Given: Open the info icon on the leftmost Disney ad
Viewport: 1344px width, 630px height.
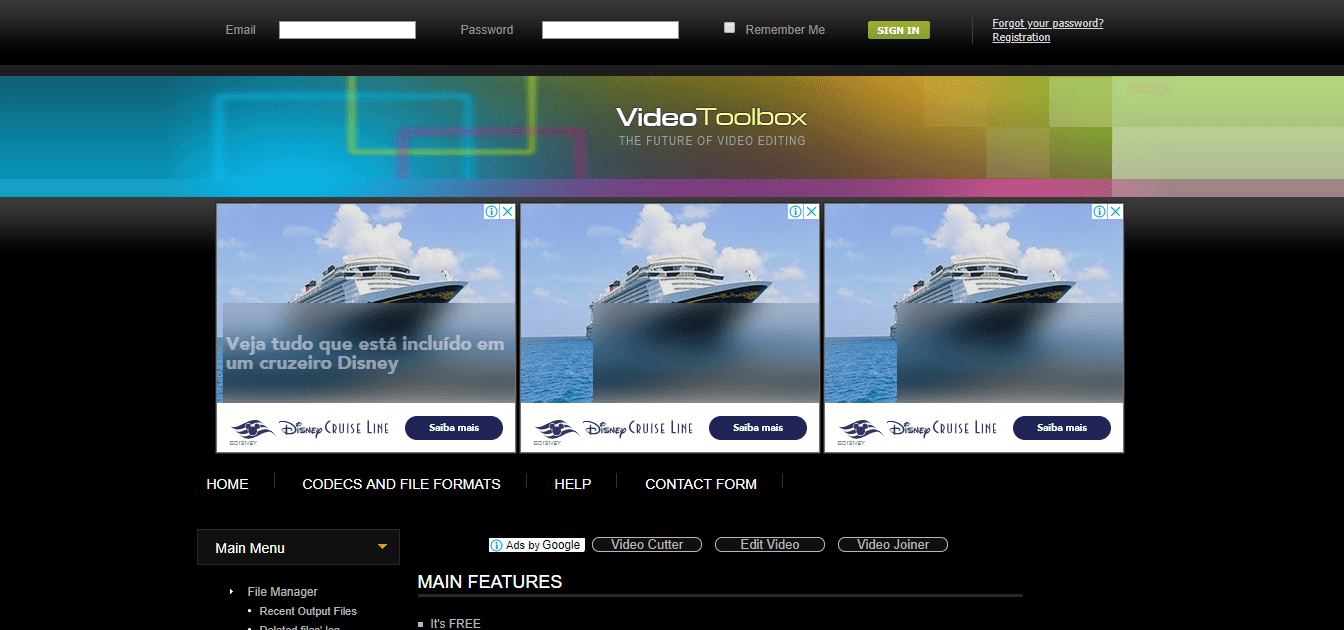Looking at the screenshot, I should pyautogui.click(x=492, y=212).
